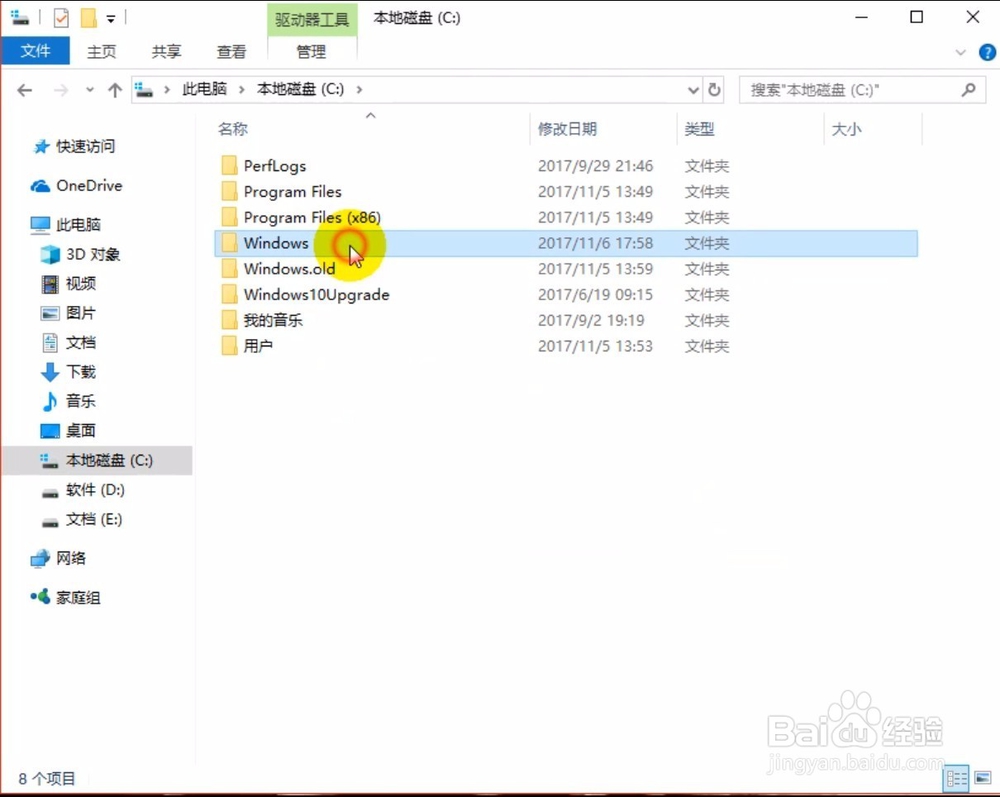Image resolution: width=1000 pixels, height=797 pixels.
Task: Select the Program Files folder
Action: [292, 192]
